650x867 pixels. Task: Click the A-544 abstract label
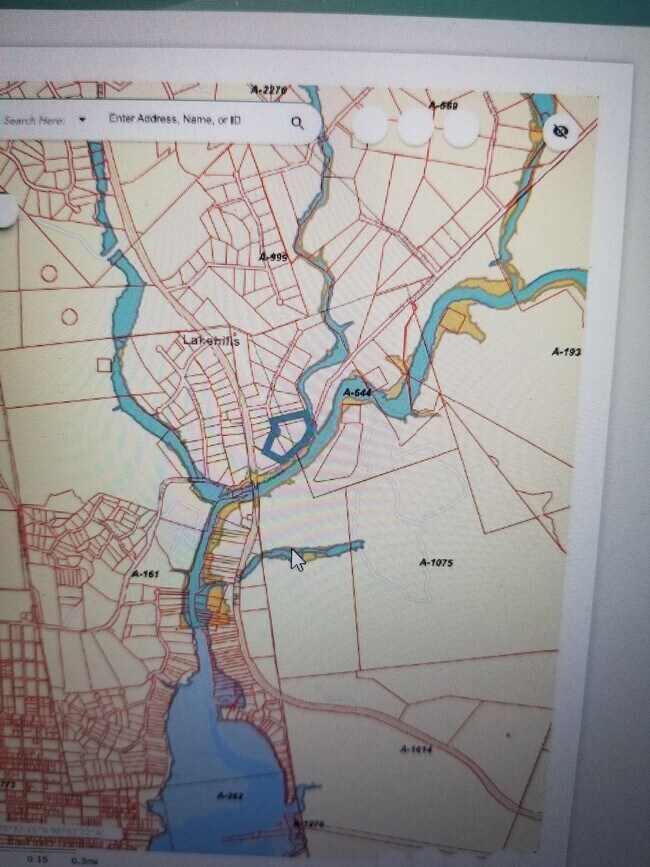[357, 393]
